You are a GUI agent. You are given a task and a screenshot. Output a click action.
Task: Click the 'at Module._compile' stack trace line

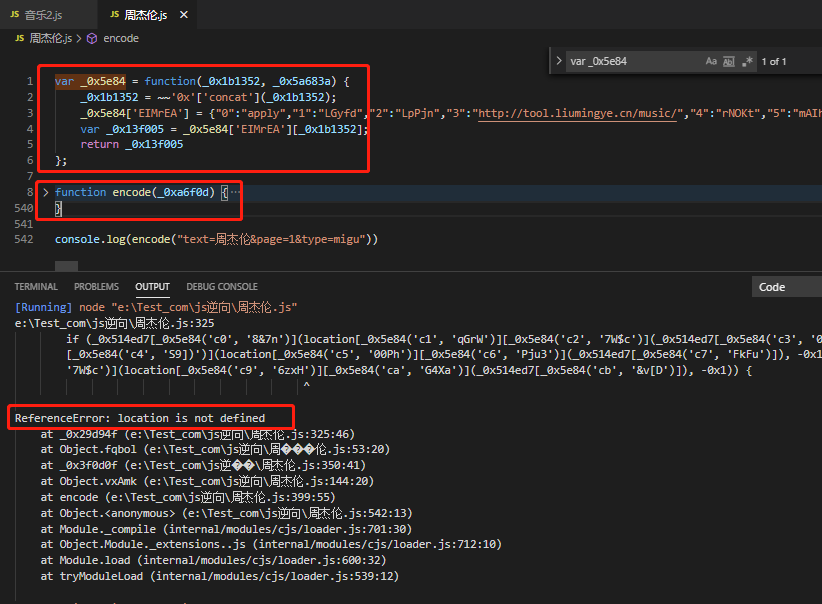[x=226, y=528]
